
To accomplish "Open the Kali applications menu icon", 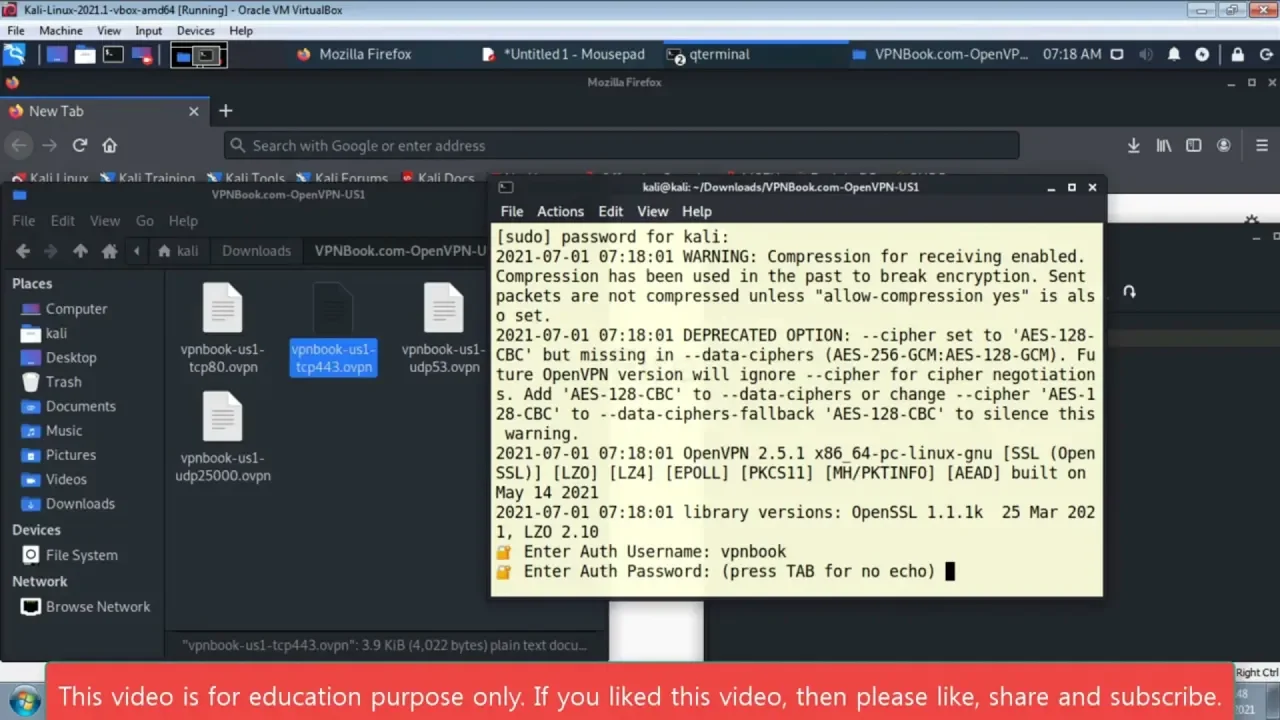I will [14, 55].
